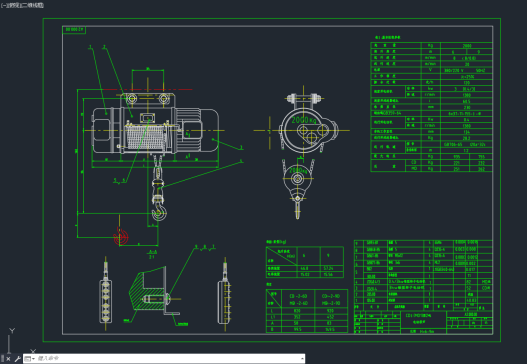Expand command history arrow at command line end
Viewport: 527px width, 364px height.
point(302,359)
